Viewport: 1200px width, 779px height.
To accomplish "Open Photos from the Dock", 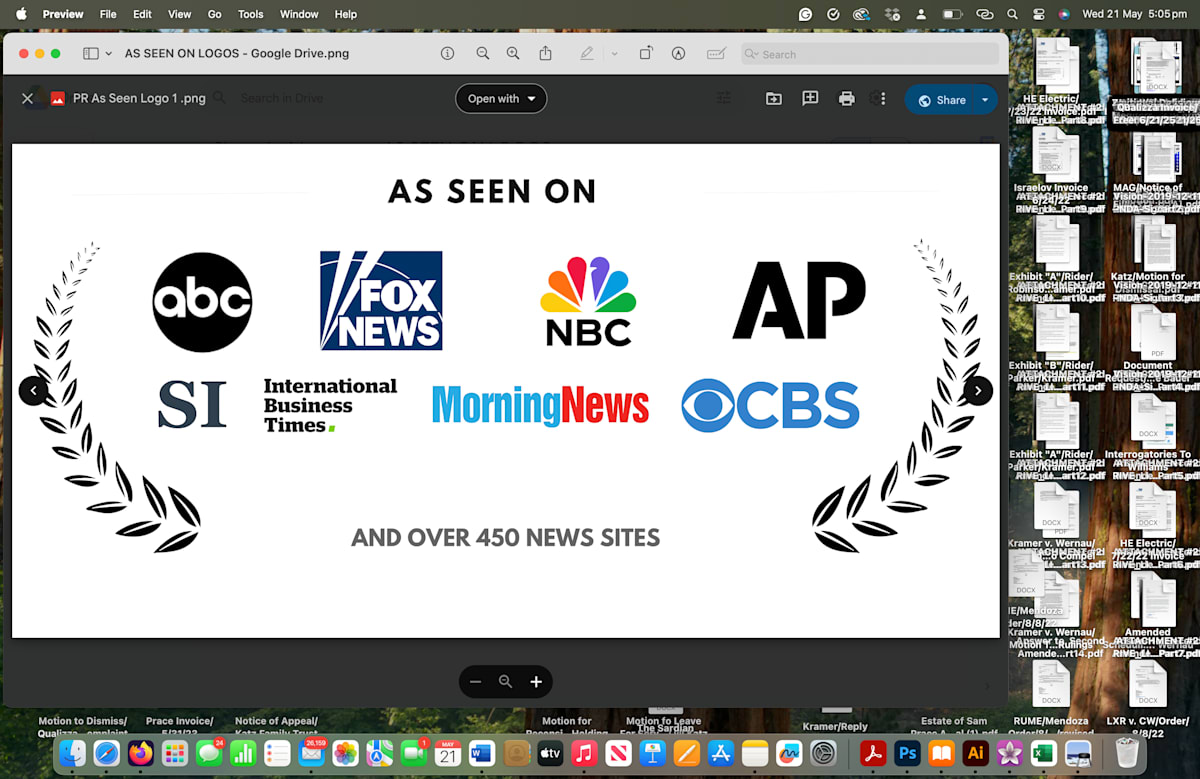I will (345, 752).
